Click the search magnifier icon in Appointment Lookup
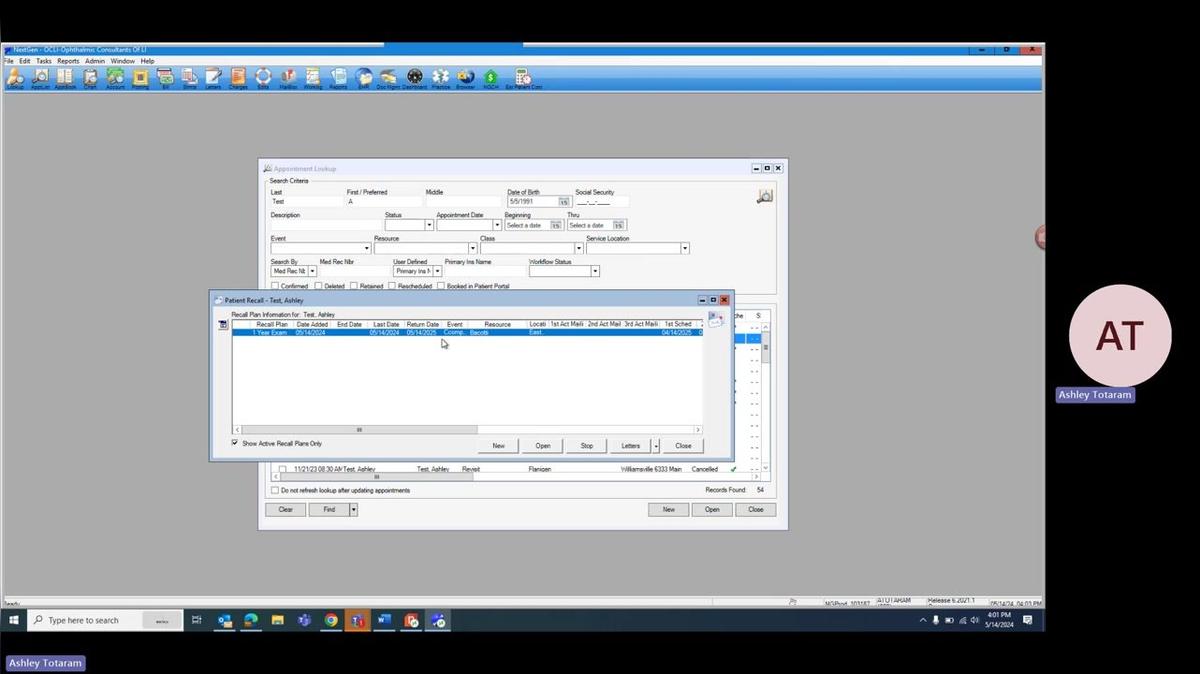The height and width of the screenshot is (674, 1200). [765, 197]
